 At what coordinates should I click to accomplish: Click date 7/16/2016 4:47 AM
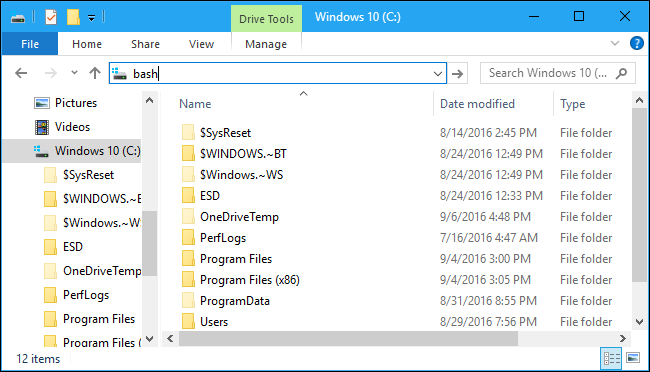coord(488,238)
